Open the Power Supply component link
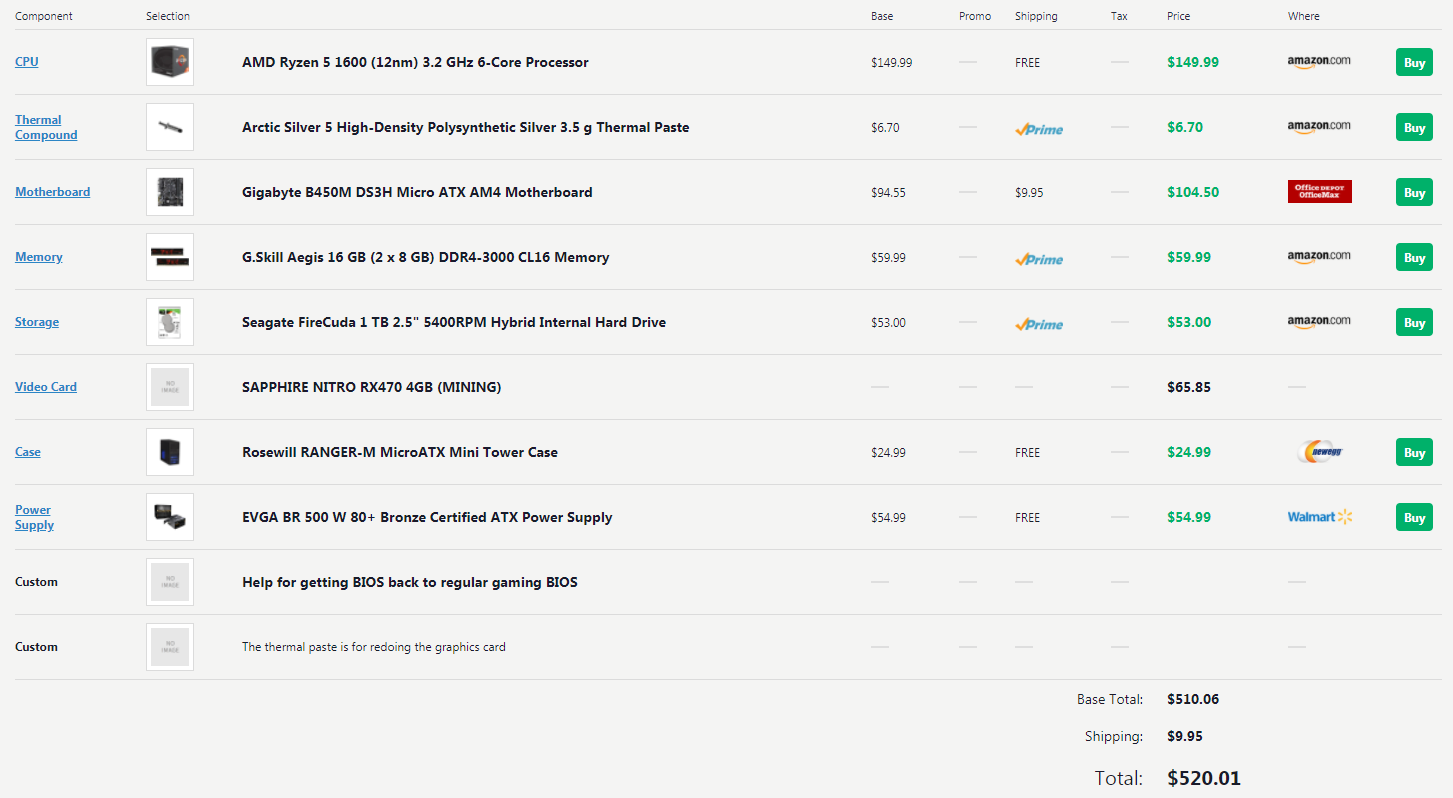The height and width of the screenshot is (798, 1453). 34,517
